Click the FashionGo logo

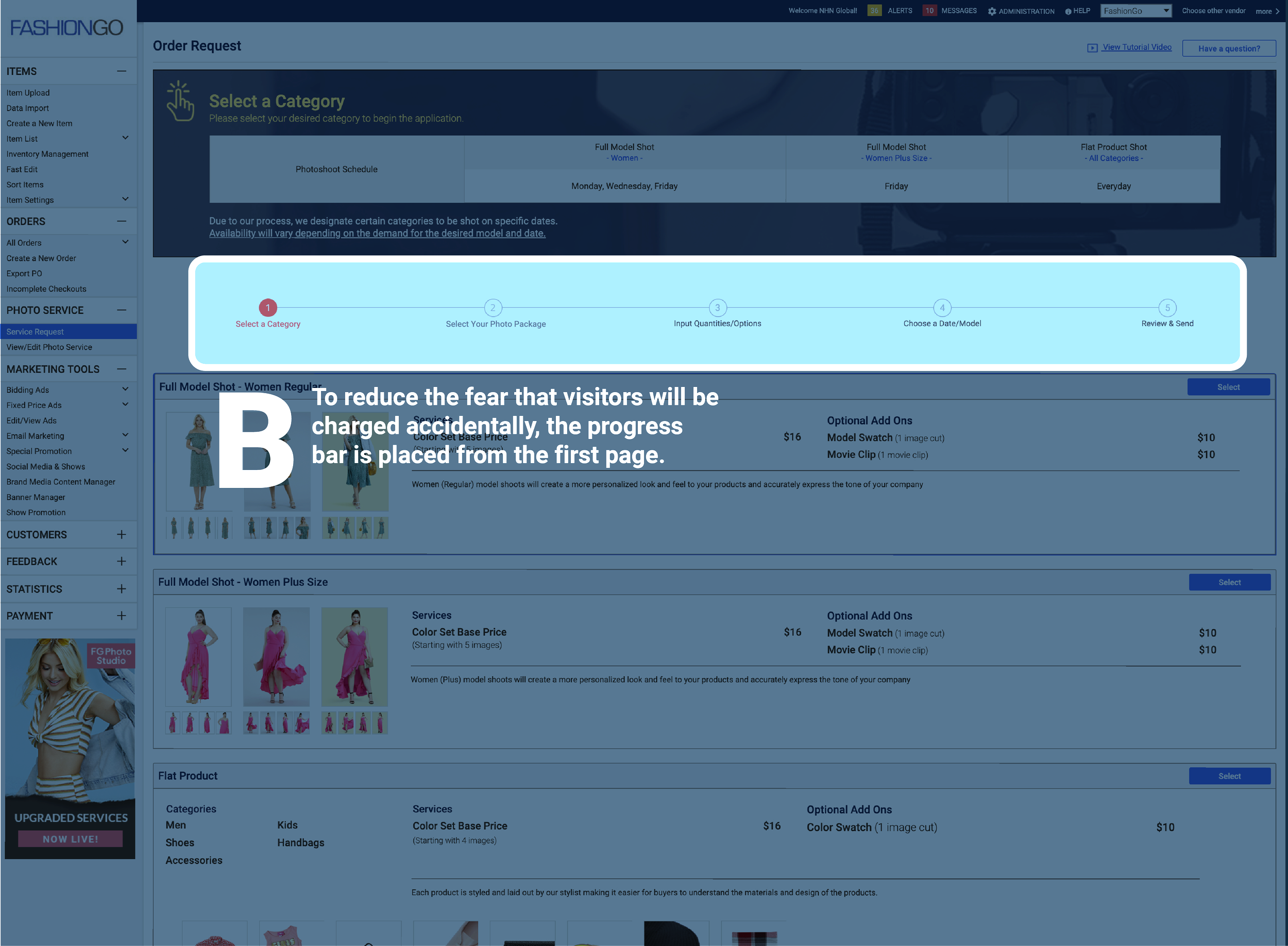pyautogui.click(x=66, y=27)
